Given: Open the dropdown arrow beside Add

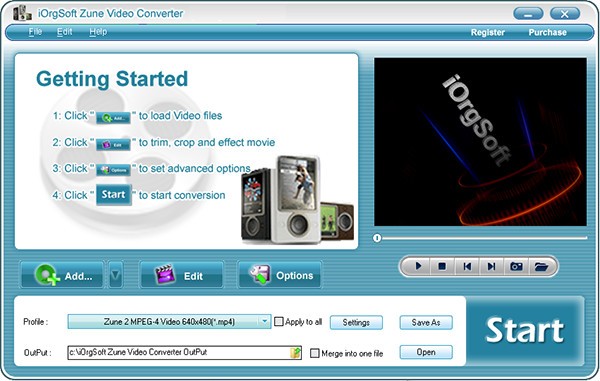Looking at the screenshot, I should click(x=116, y=275).
